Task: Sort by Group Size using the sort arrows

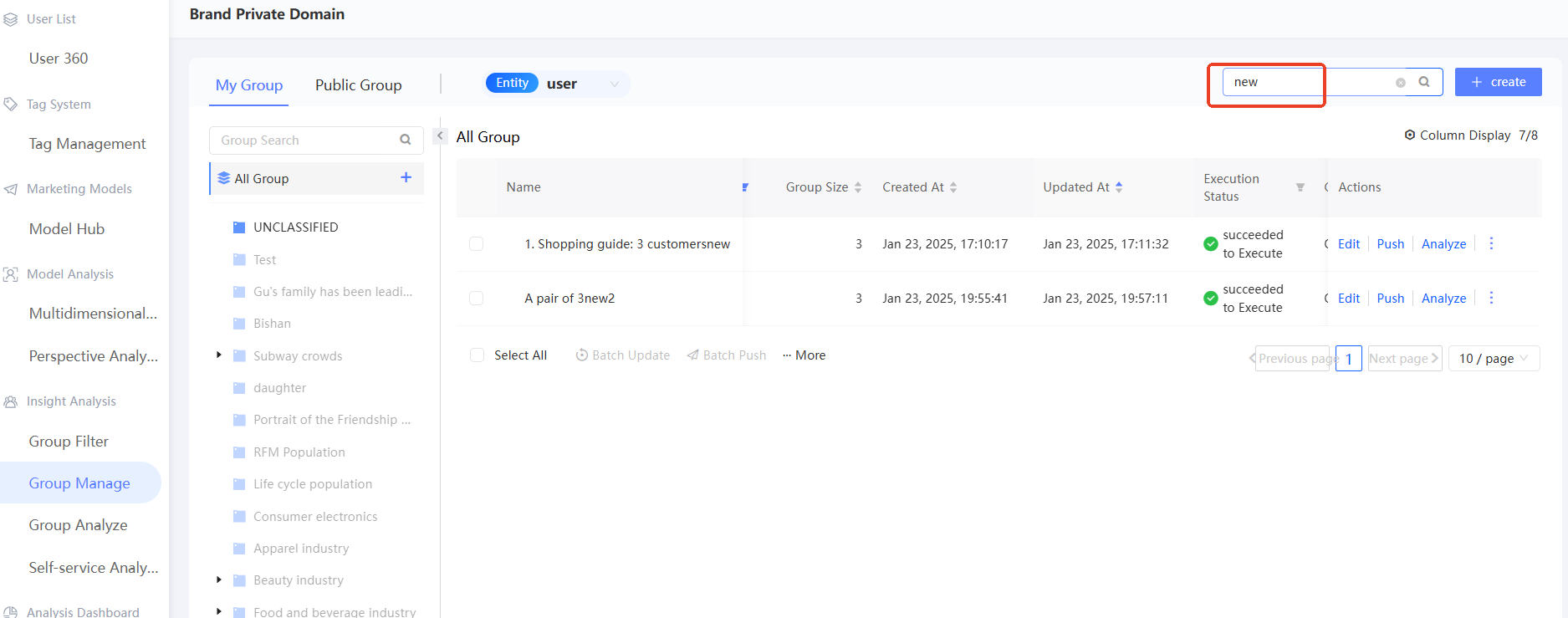Action: tap(858, 187)
